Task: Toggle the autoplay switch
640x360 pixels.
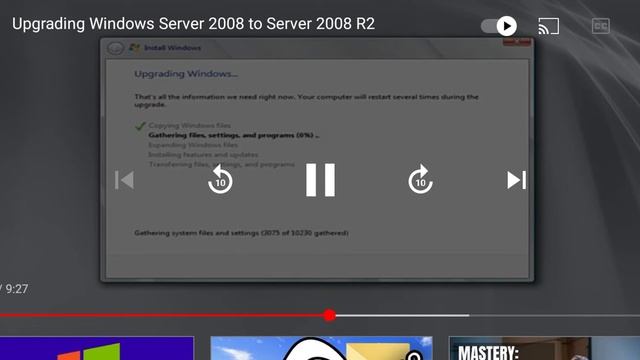Action: pos(499,26)
